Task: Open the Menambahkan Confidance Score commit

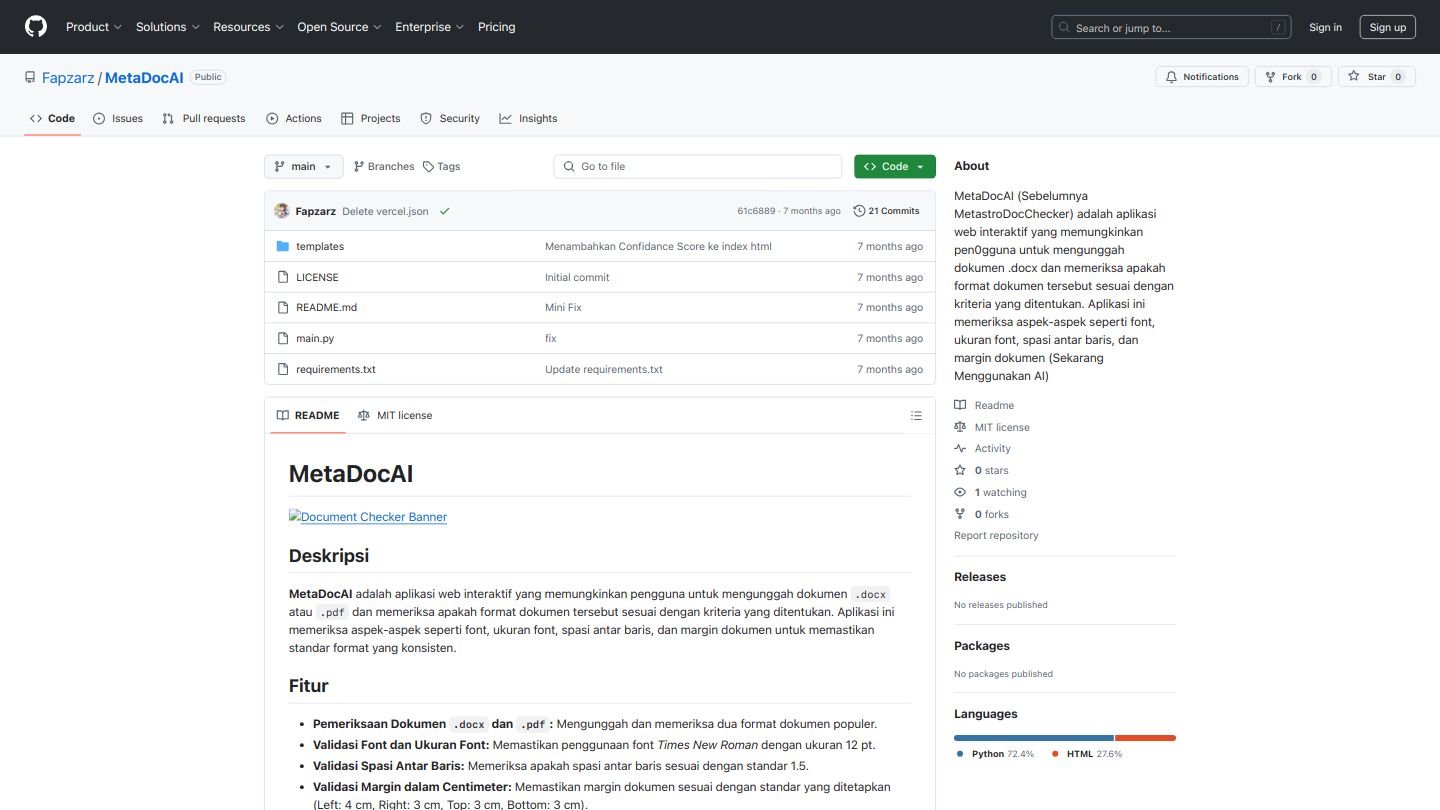Action: tap(658, 246)
